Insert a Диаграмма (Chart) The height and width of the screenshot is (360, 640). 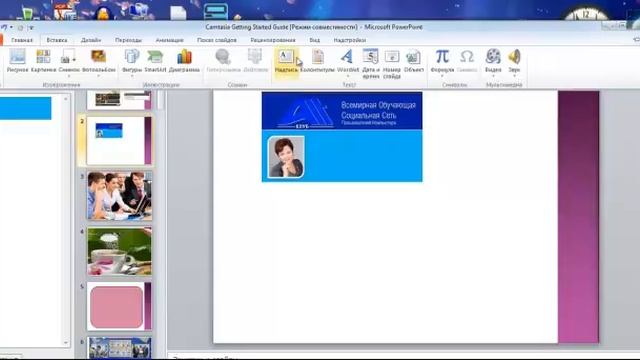coord(184,60)
